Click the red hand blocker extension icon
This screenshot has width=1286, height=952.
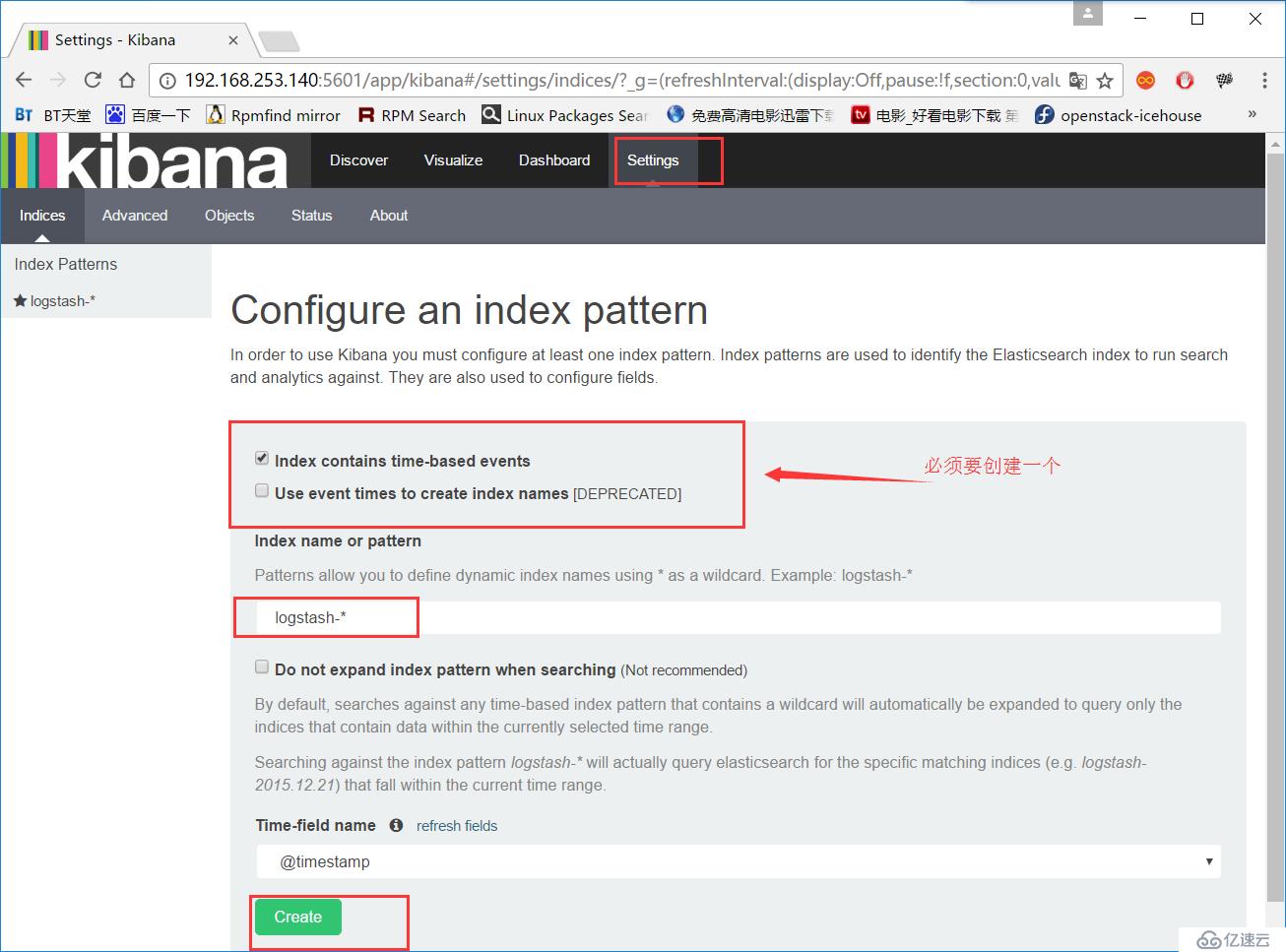click(x=1185, y=80)
